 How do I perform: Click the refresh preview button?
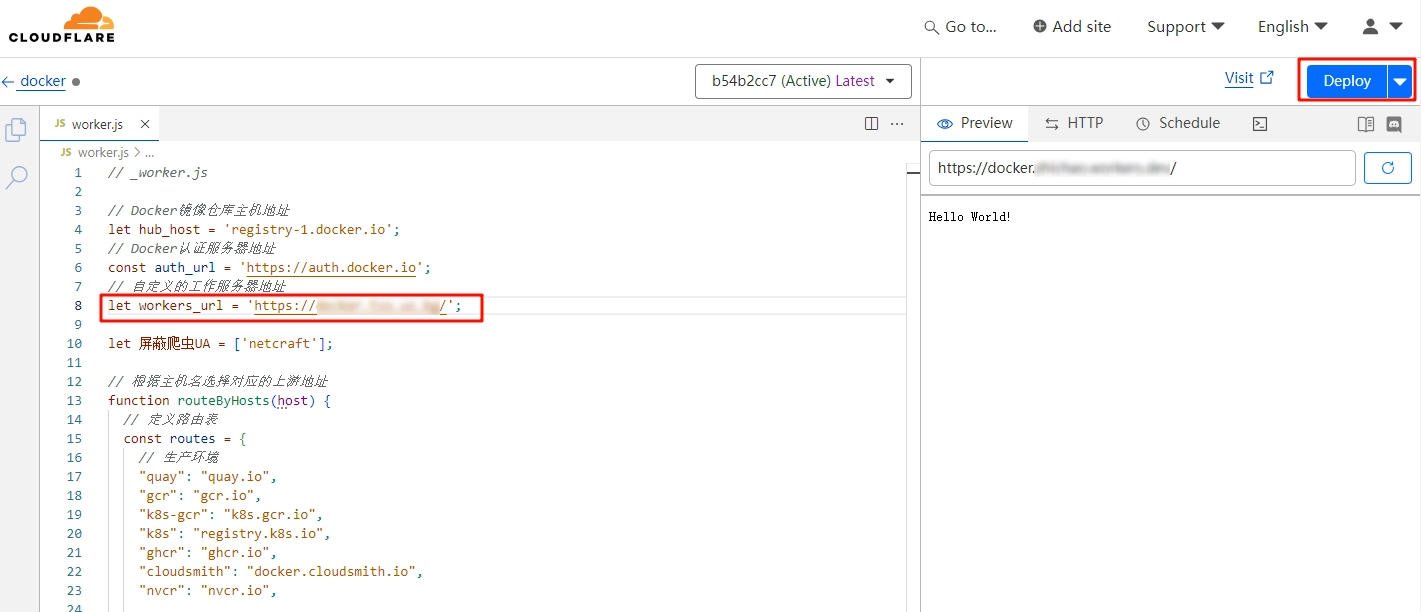(1387, 168)
